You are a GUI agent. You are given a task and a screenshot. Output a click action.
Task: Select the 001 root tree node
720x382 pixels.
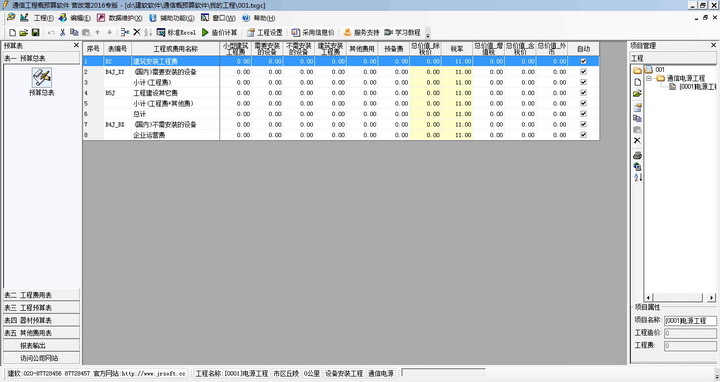point(659,69)
